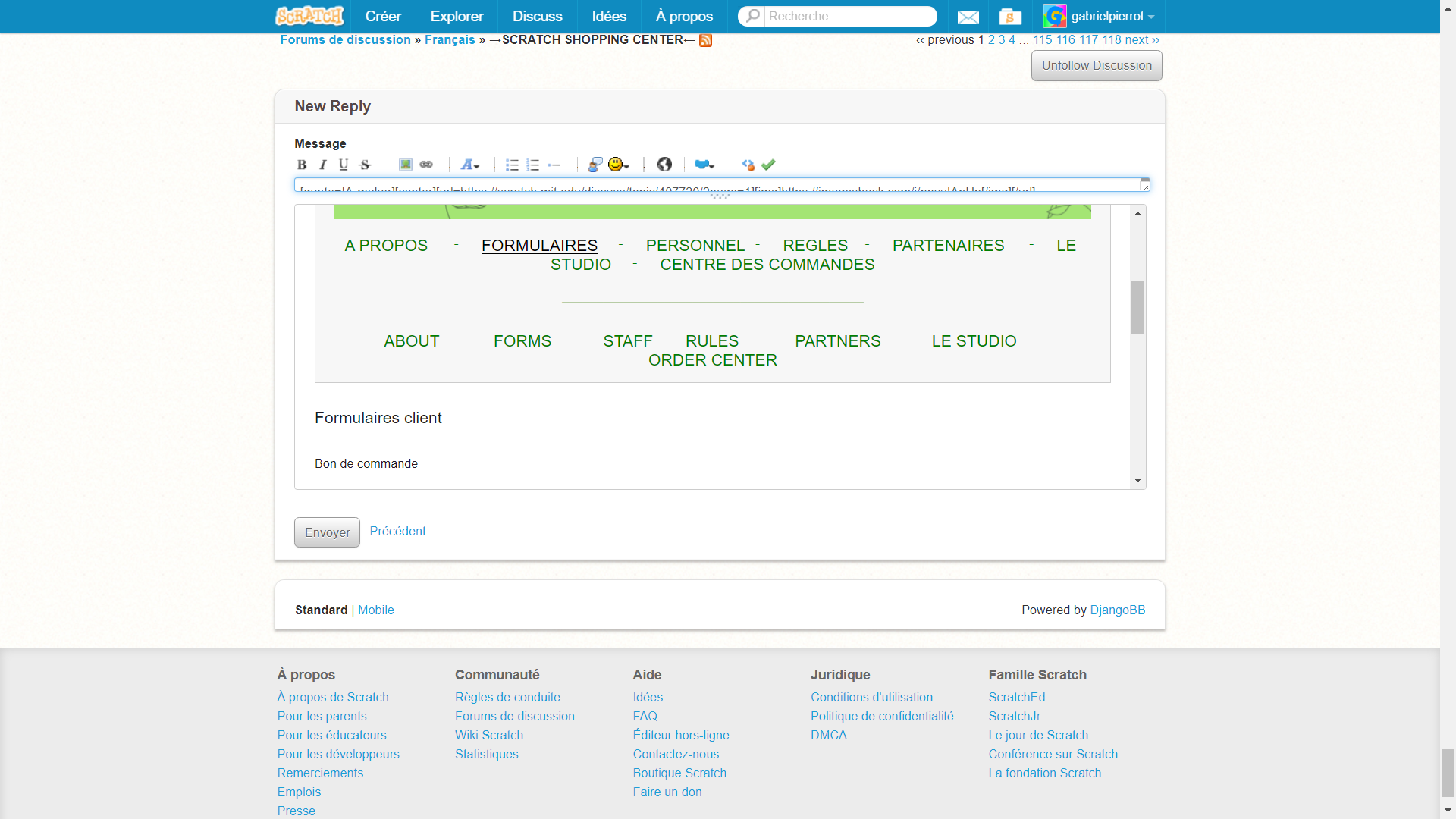Go to Forums de discussion breadcrumb
The width and height of the screenshot is (1456, 819).
pos(346,39)
